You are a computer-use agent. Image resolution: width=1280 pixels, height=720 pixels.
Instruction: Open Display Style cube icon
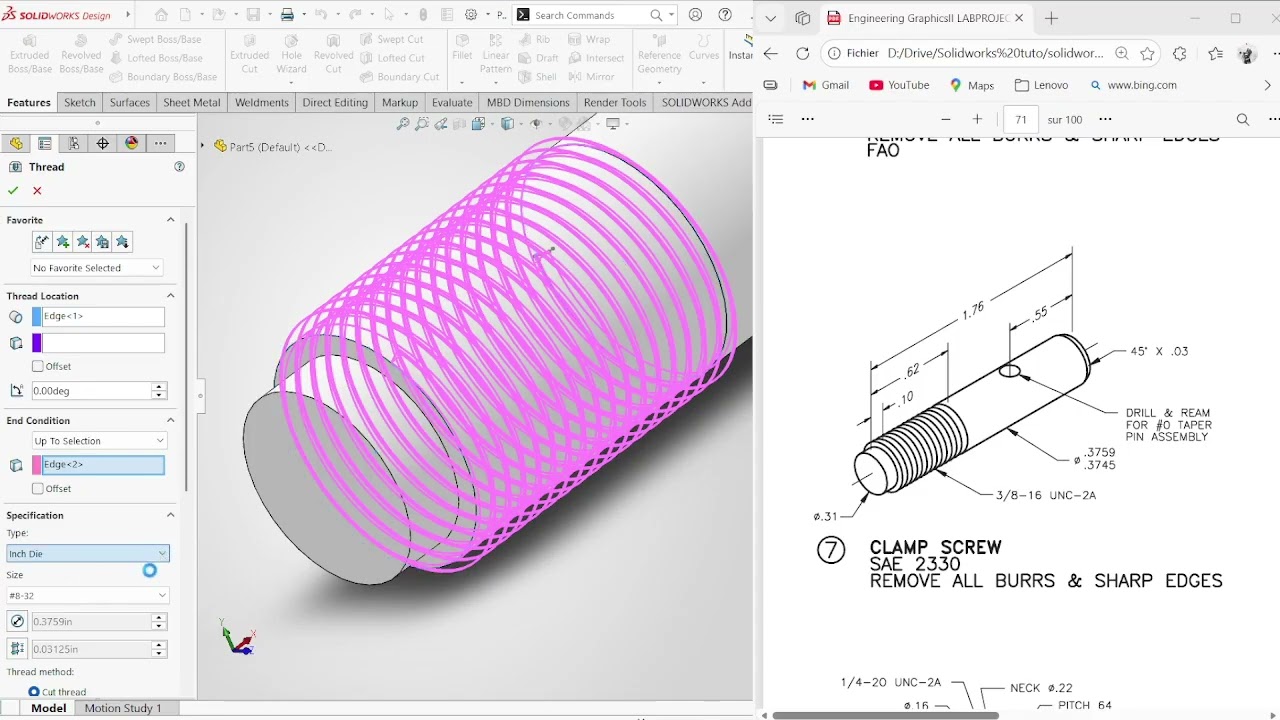[x=508, y=124]
